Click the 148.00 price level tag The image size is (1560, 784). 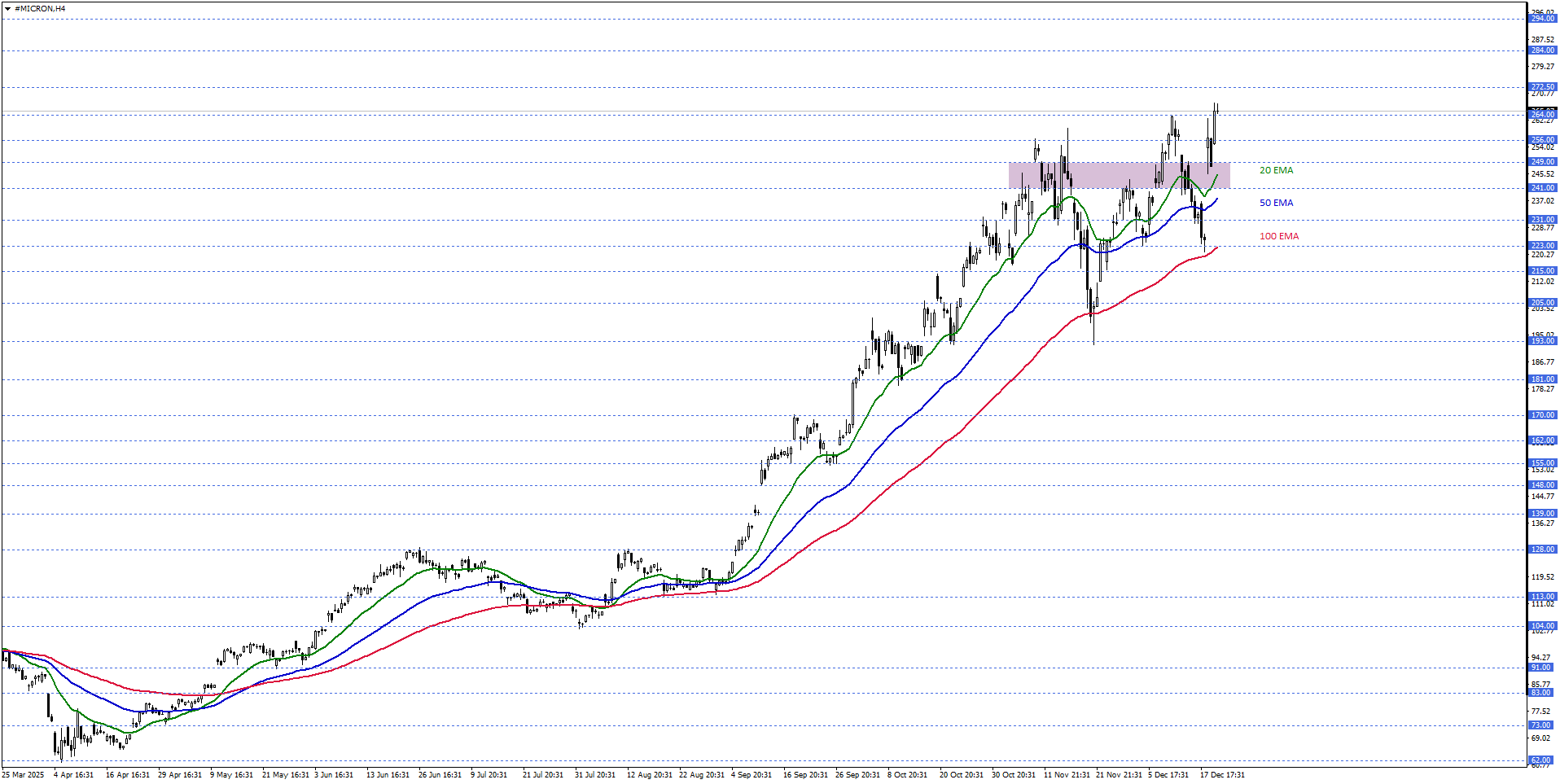coord(1541,484)
